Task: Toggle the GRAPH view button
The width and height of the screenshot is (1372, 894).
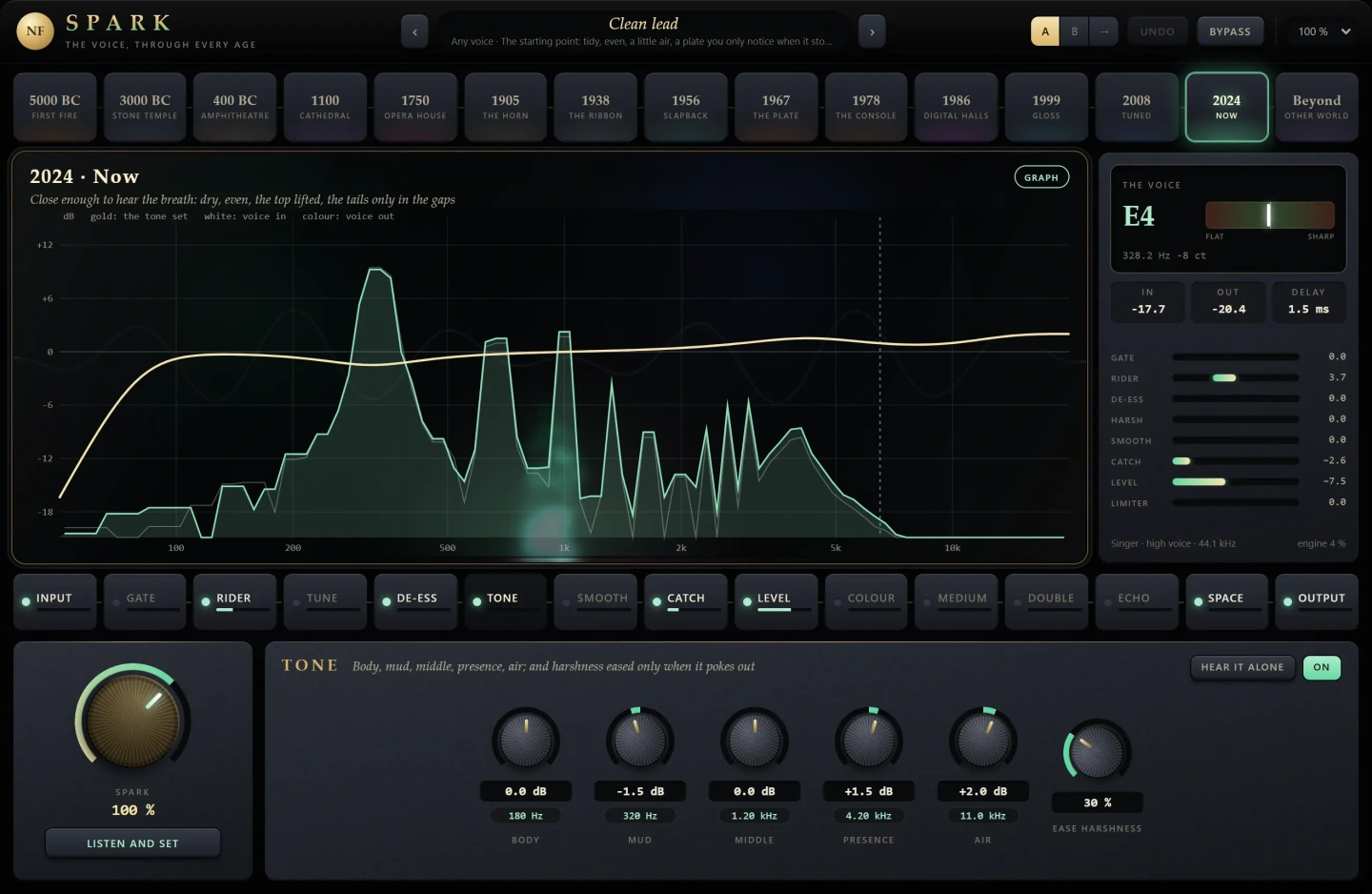Action: [x=1041, y=177]
